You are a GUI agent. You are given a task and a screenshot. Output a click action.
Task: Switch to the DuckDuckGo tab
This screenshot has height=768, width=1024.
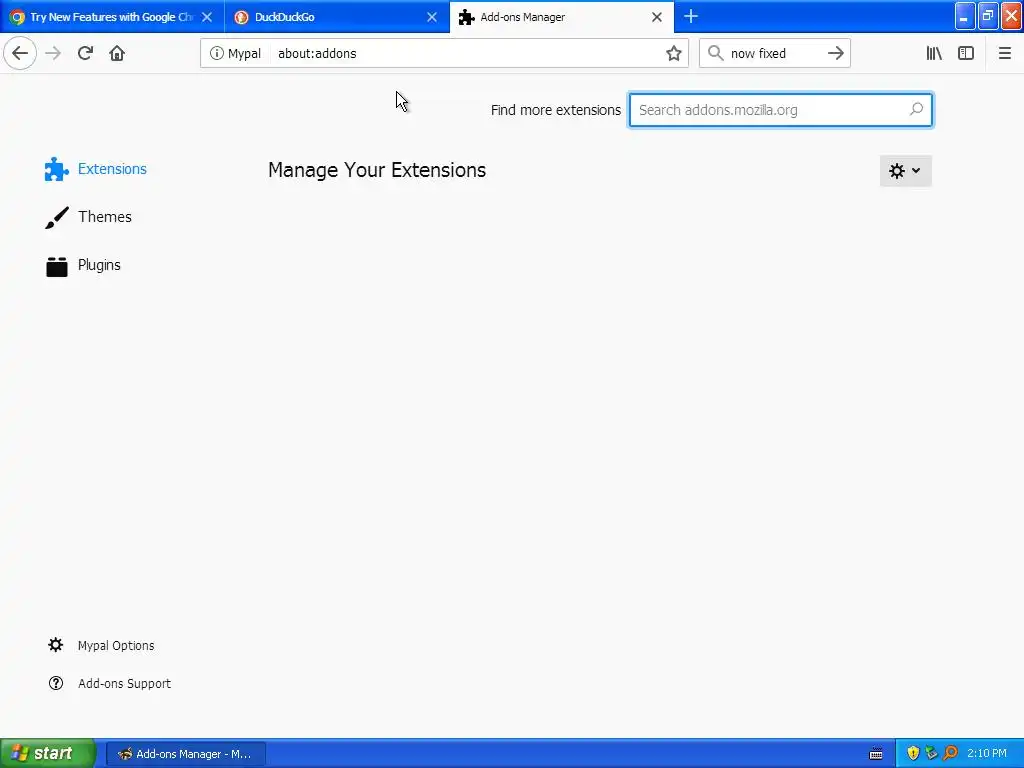[336, 17]
